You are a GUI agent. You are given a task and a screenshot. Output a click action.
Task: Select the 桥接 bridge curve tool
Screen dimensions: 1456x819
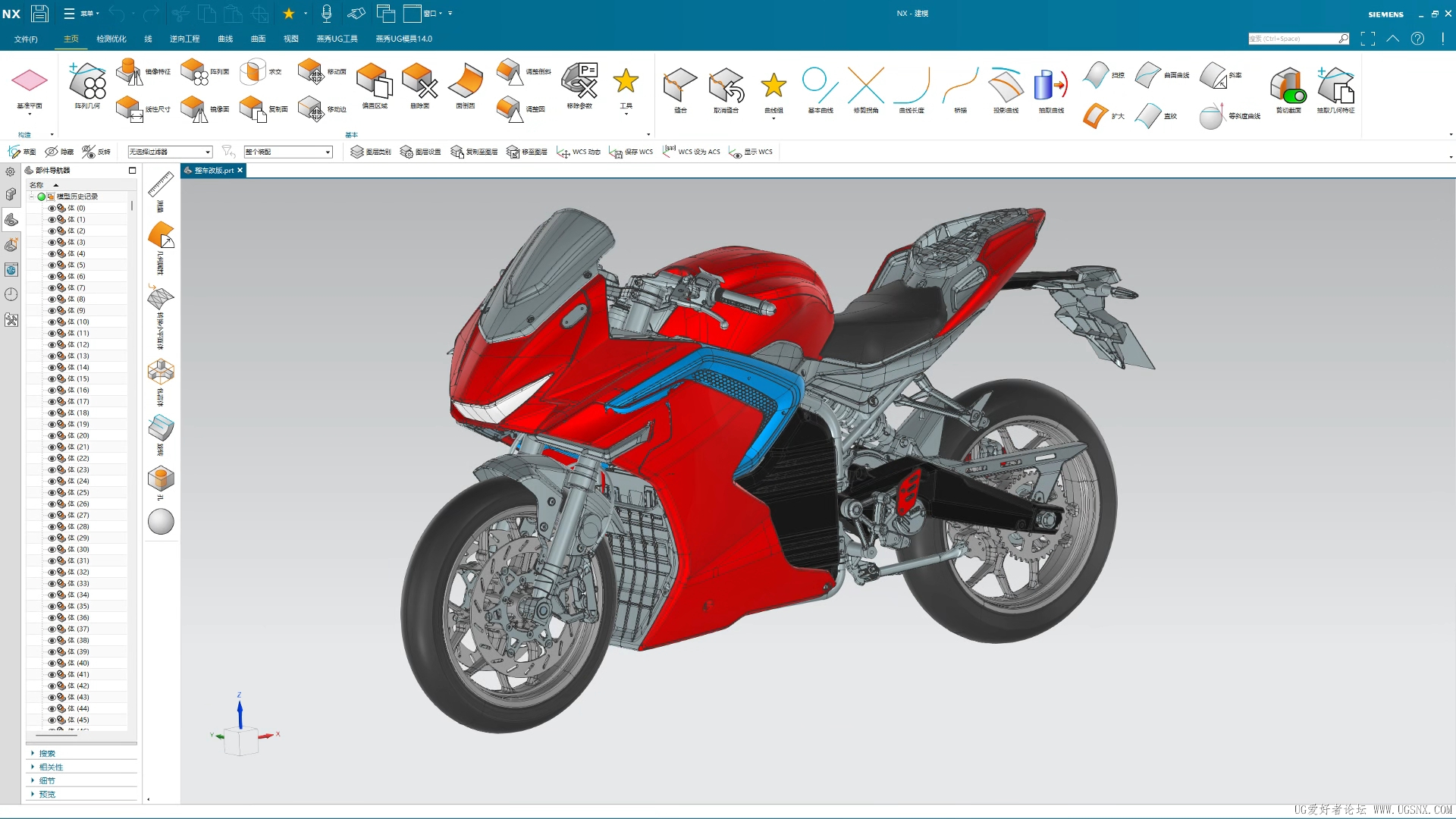[x=960, y=86]
